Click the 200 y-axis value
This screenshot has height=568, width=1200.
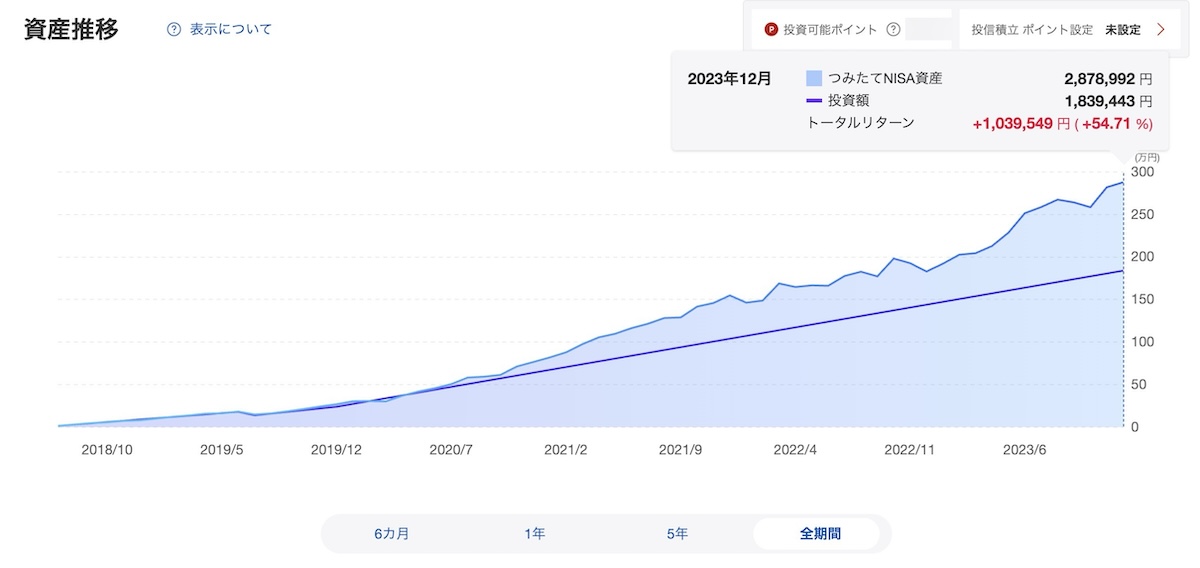1144,257
